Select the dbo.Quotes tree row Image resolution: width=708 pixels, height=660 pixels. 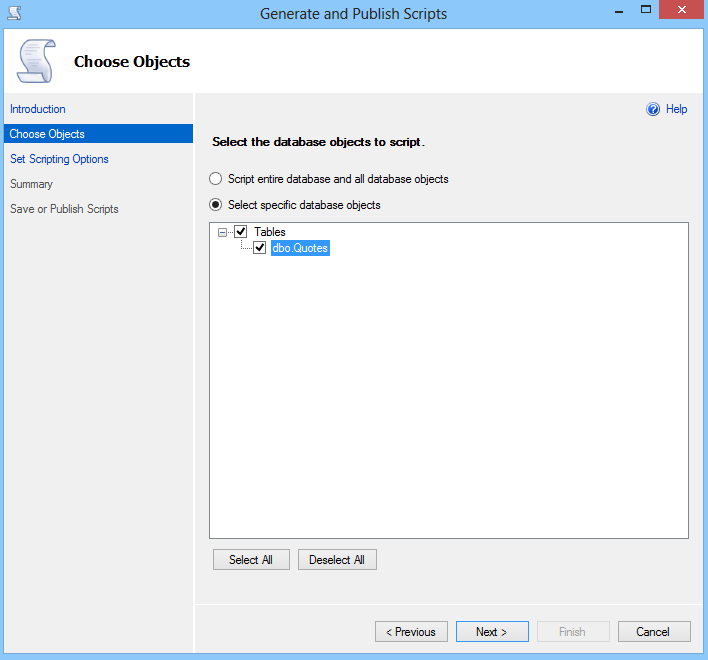(300, 248)
